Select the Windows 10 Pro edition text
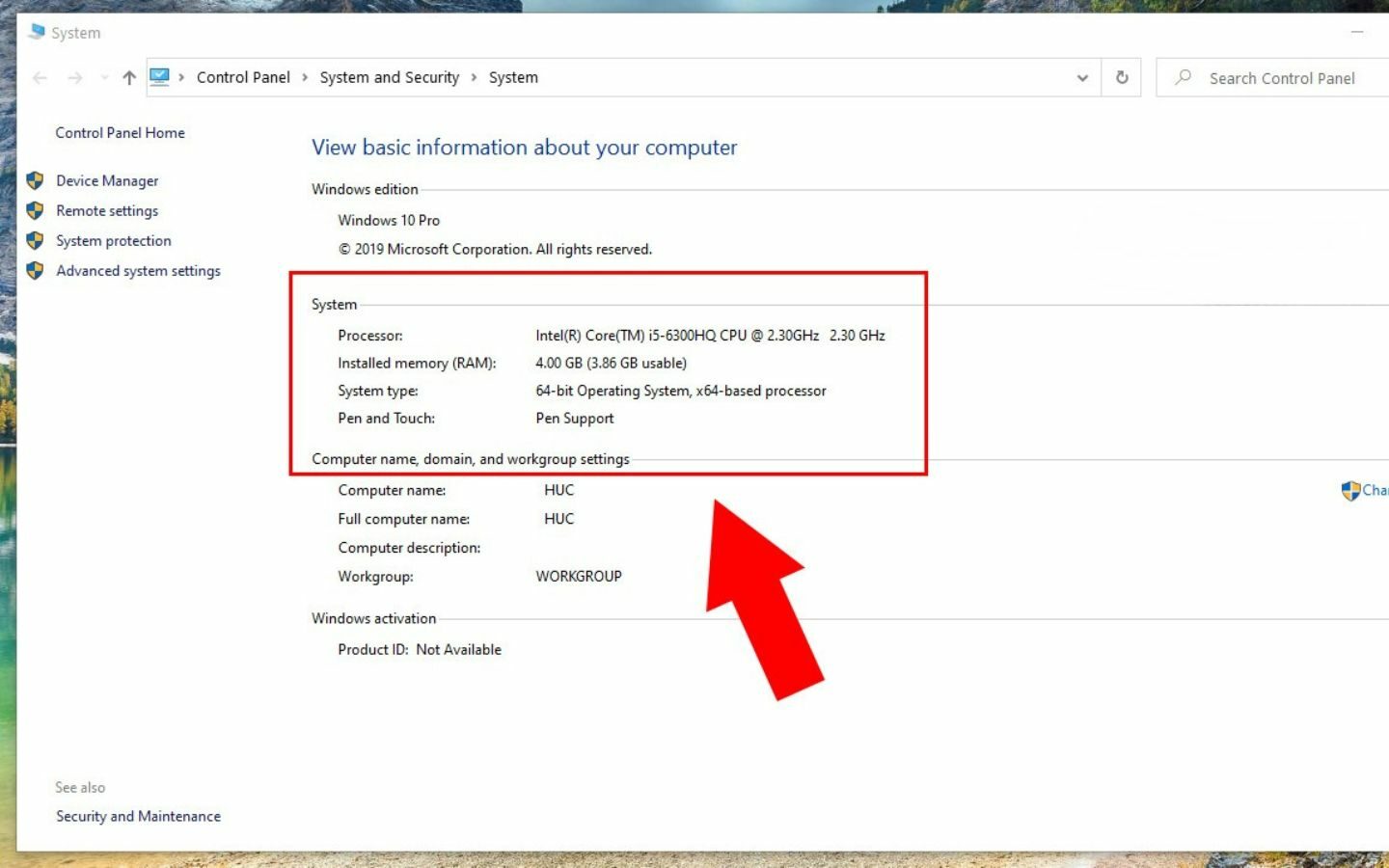 click(x=389, y=221)
